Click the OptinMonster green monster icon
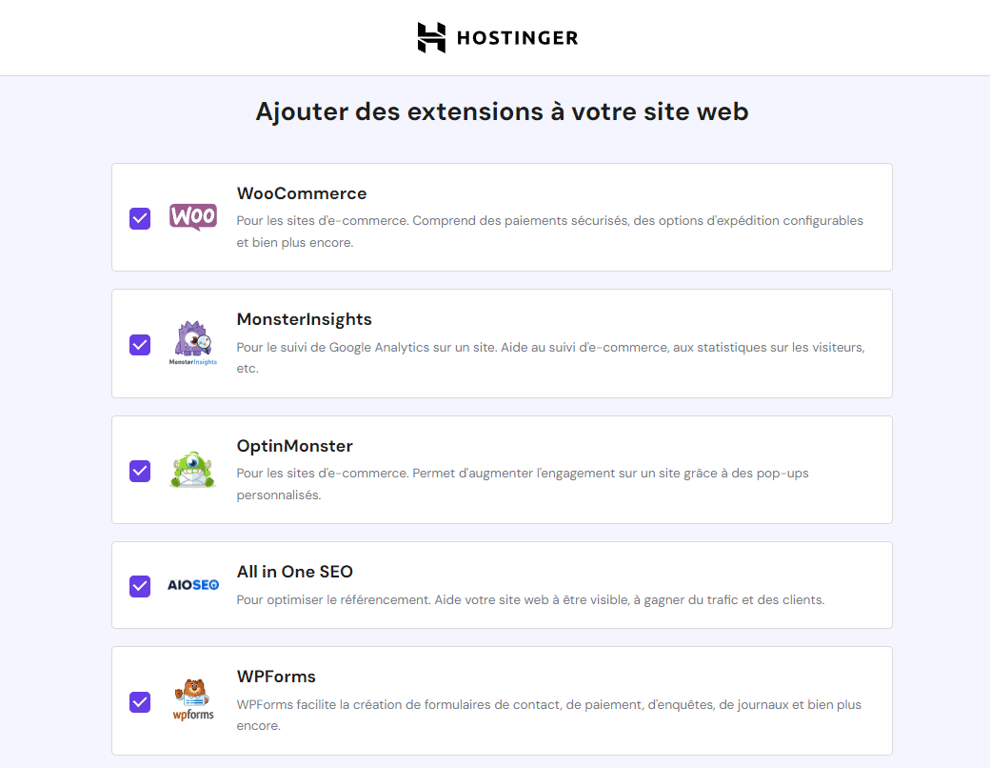990x768 pixels. 192,470
